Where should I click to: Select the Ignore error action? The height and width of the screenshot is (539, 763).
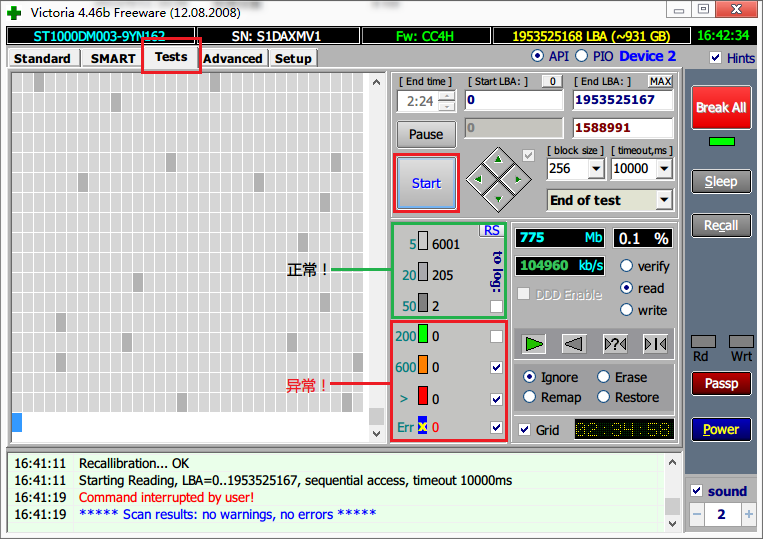tap(529, 377)
